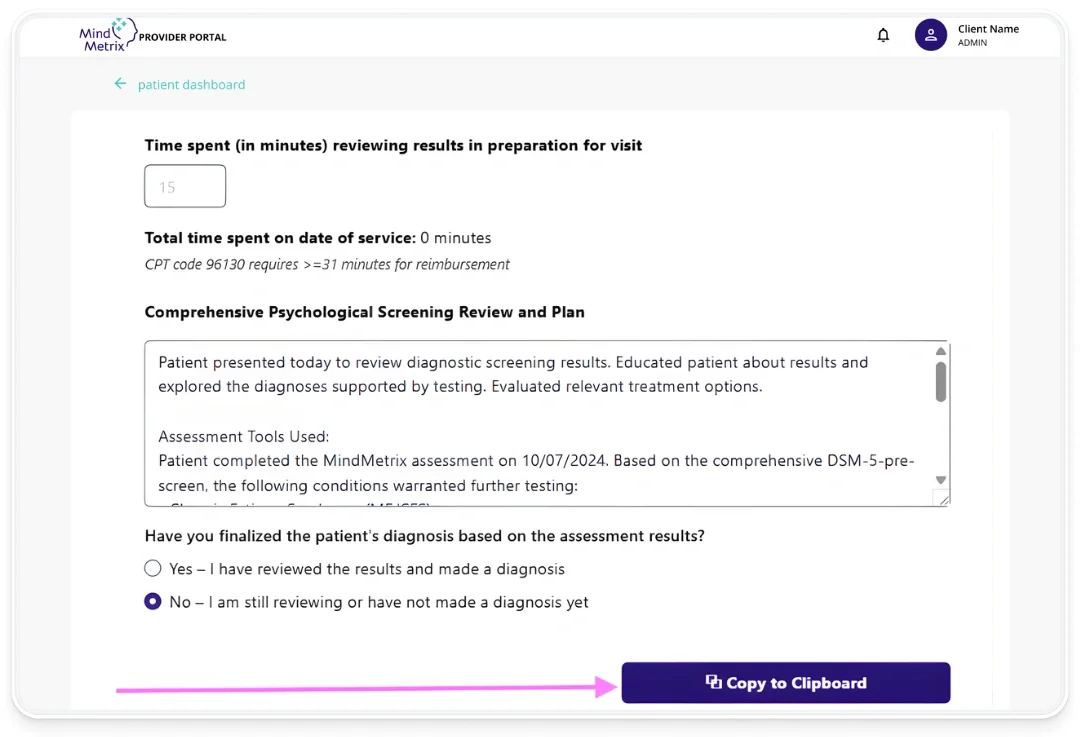
Task: Go back via the patient dashboard link
Action: (x=191, y=85)
